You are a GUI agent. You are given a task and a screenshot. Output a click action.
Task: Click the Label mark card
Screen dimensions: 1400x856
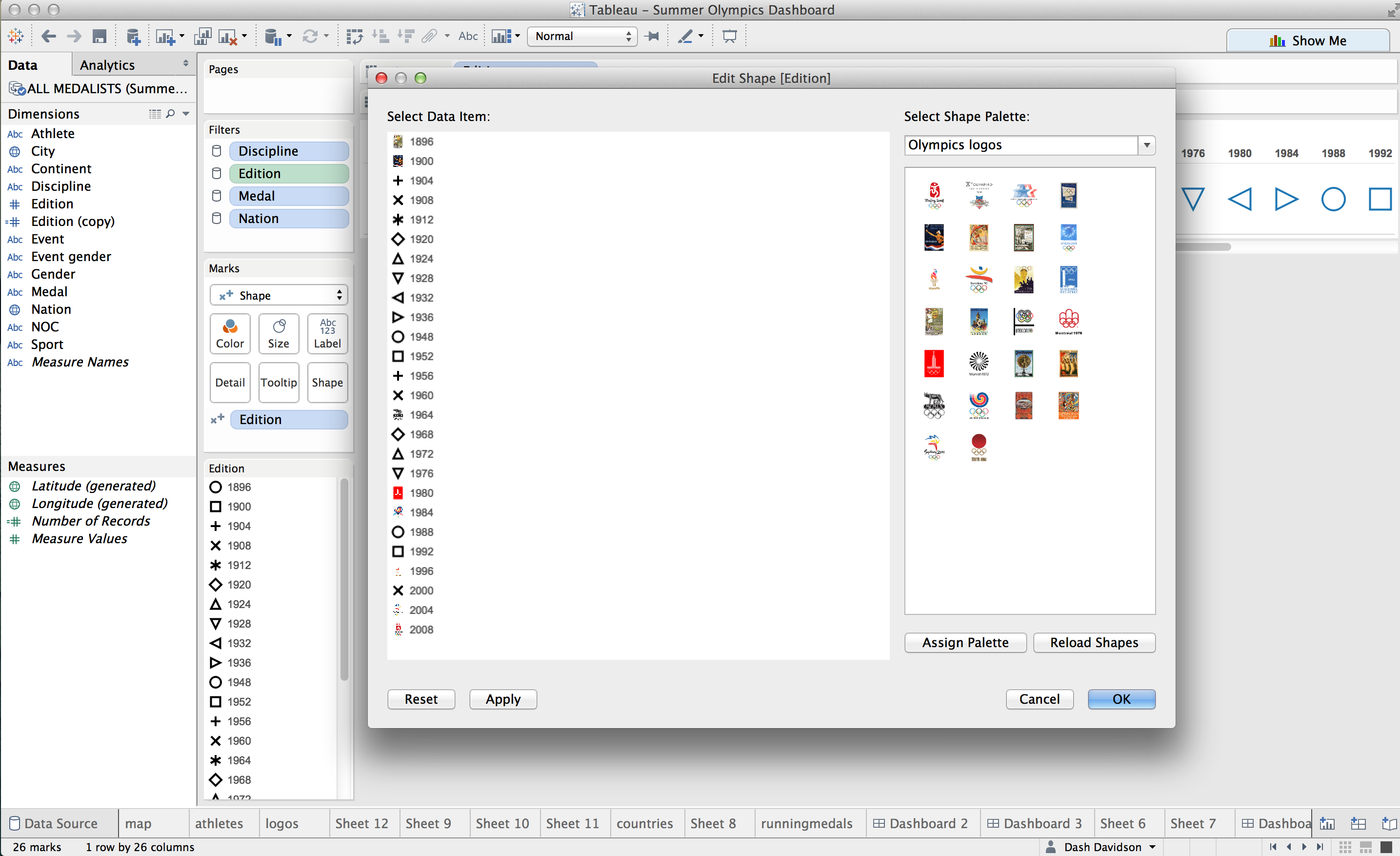tap(327, 334)
